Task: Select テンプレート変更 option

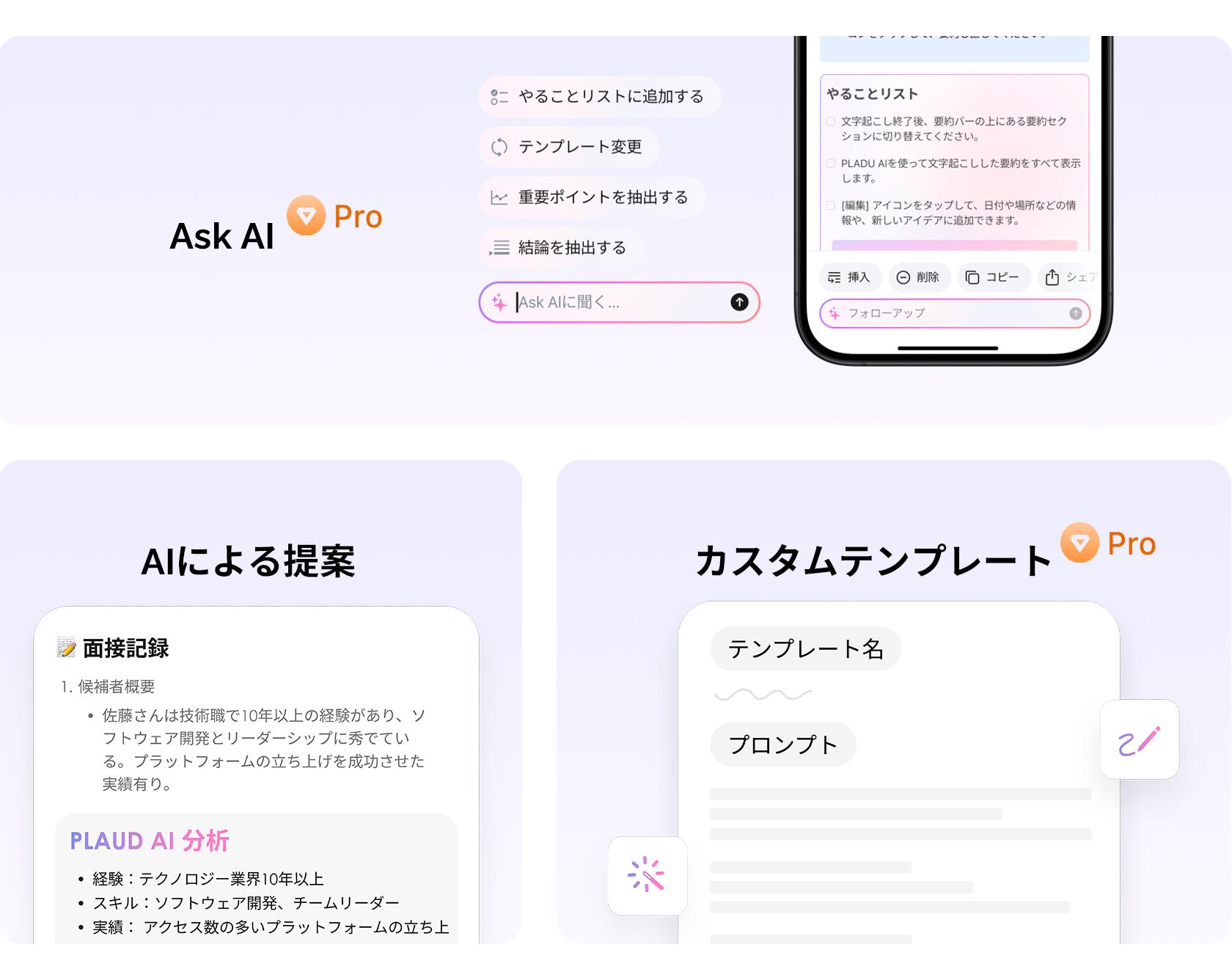Action: (569, 147)
